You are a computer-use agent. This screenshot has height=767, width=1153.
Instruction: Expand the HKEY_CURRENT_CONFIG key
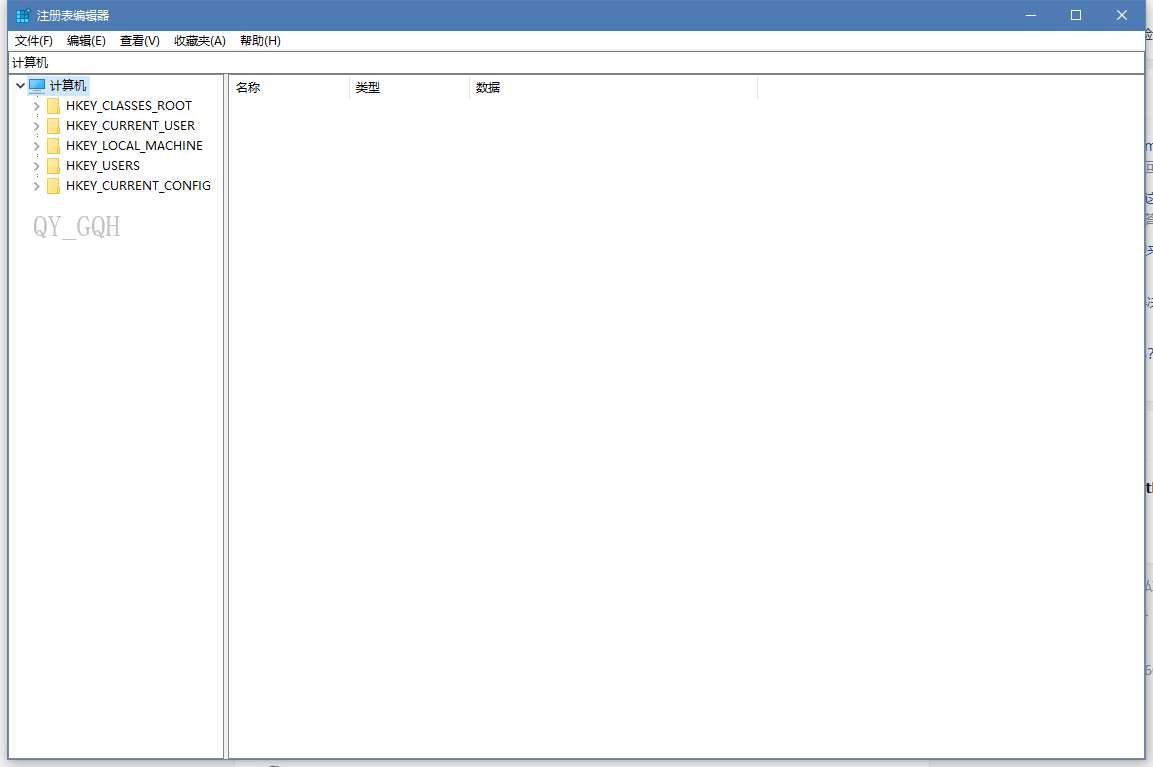pos(36,185)
